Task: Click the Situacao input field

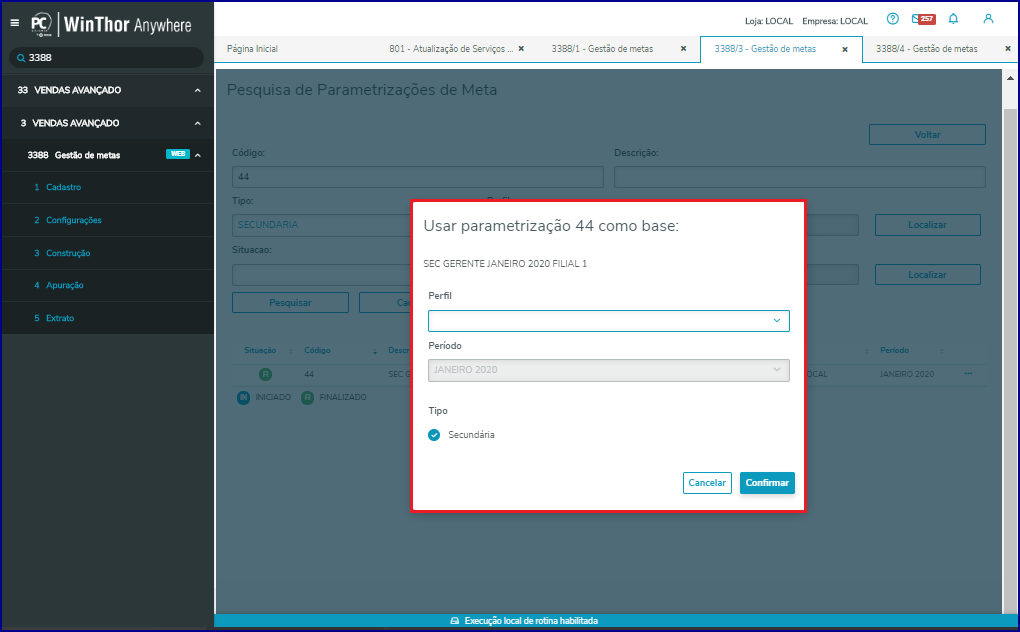Action: [322, 274]
